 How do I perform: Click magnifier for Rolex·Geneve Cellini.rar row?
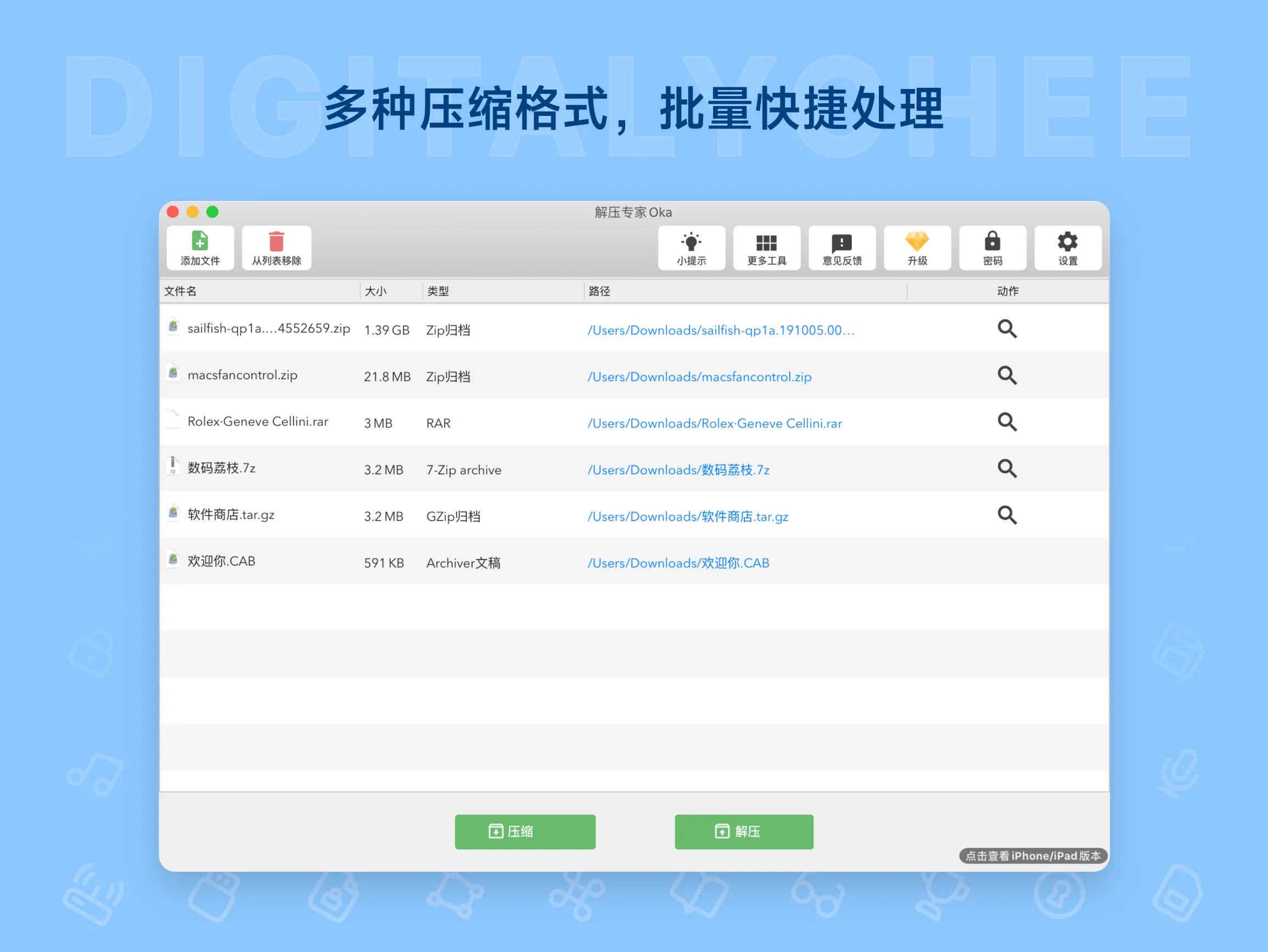click(x=1007, y=422)
